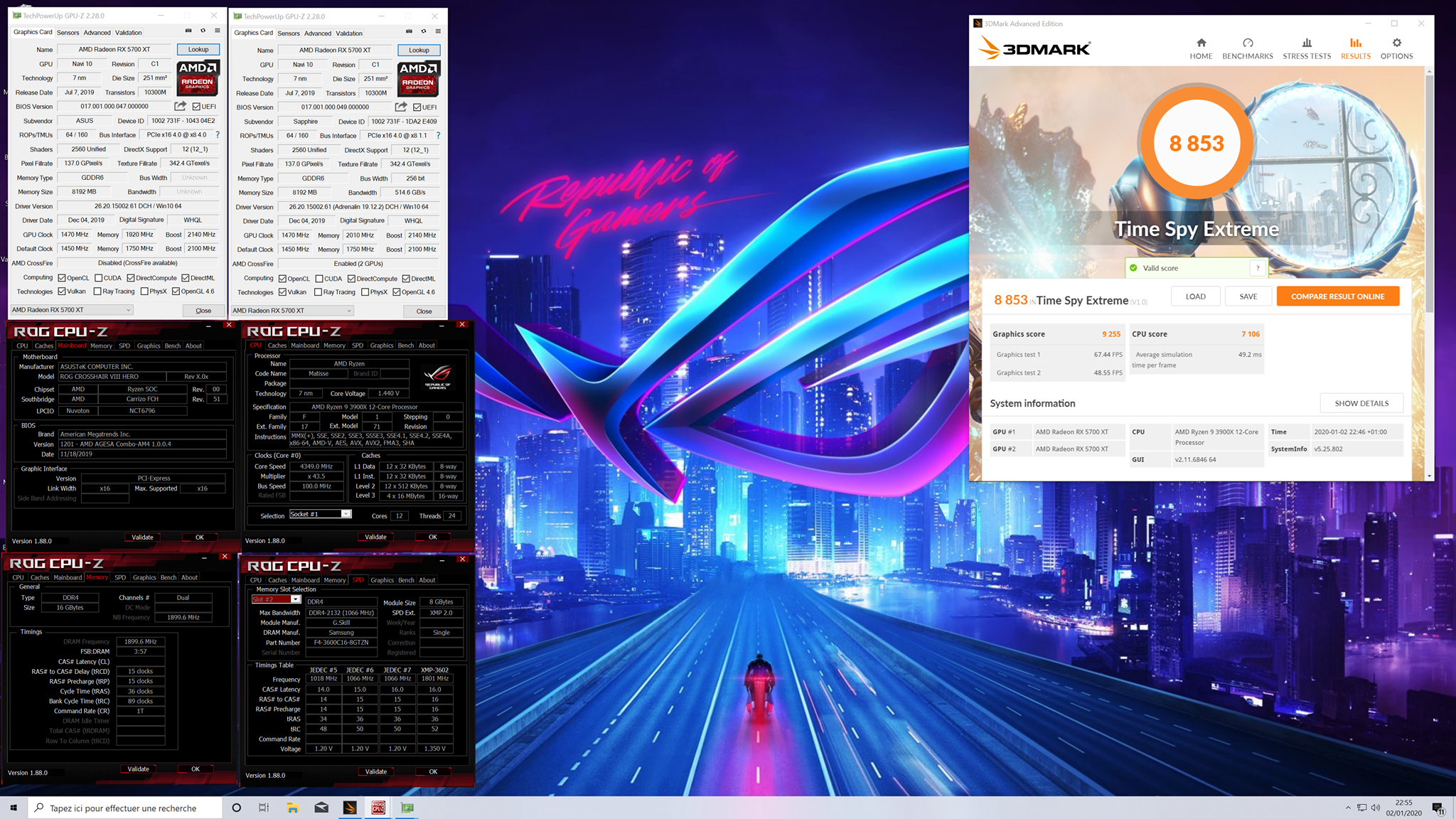Open Bench tab in CPU-Z mainboard window

coord(173,346)
